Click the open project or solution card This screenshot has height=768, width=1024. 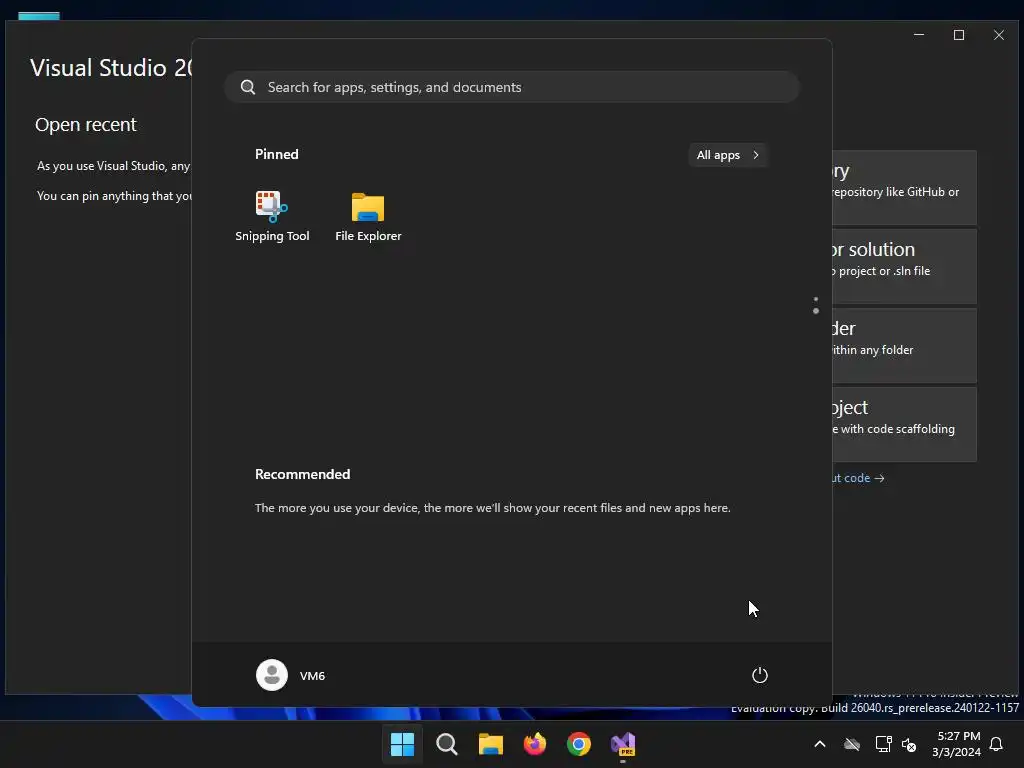(904, 266)
